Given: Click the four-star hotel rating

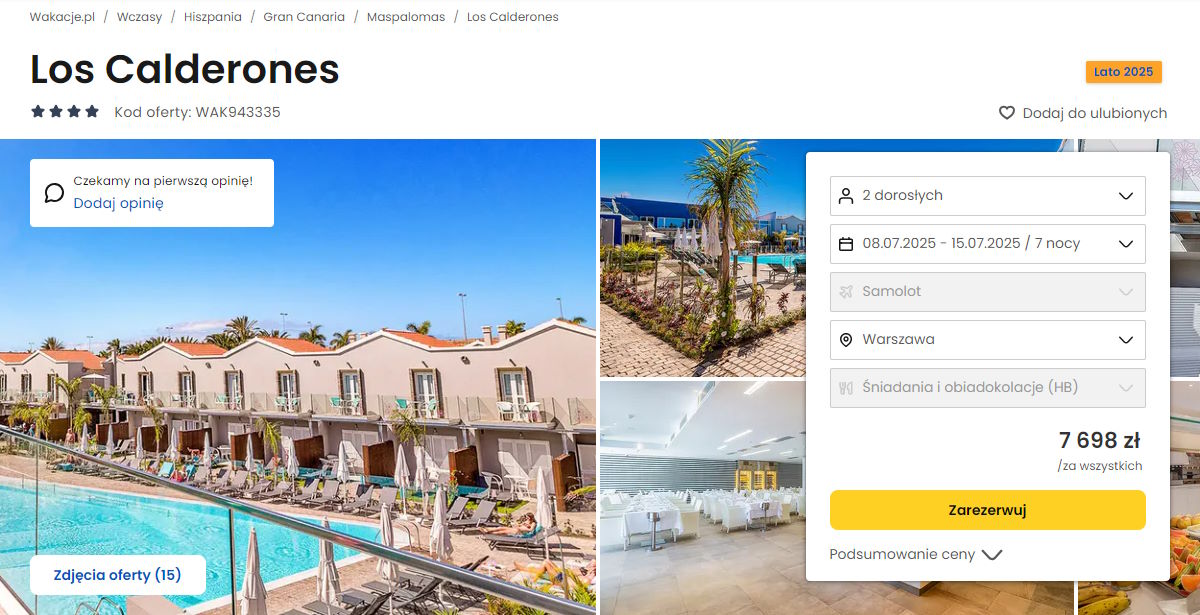Looking at the screenshot, I should pos(65,112).
